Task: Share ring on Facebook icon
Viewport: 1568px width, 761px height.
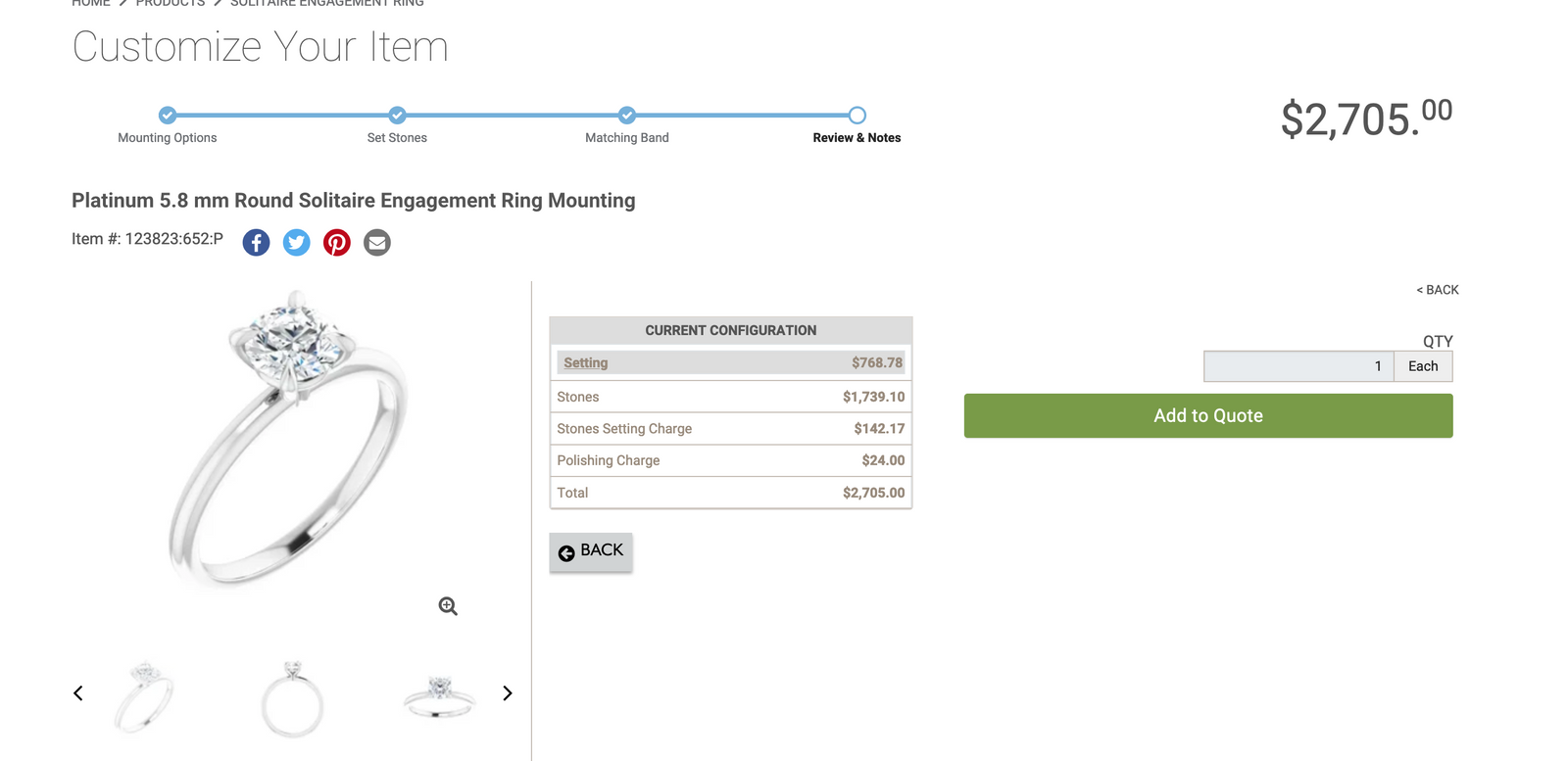Action: (x=256, y=242)
